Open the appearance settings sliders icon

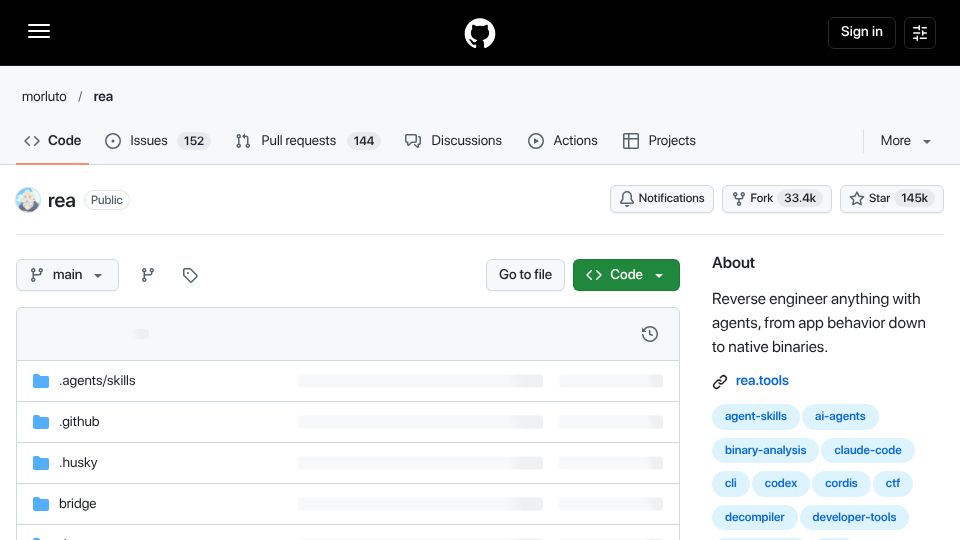[x=920, y=33]
